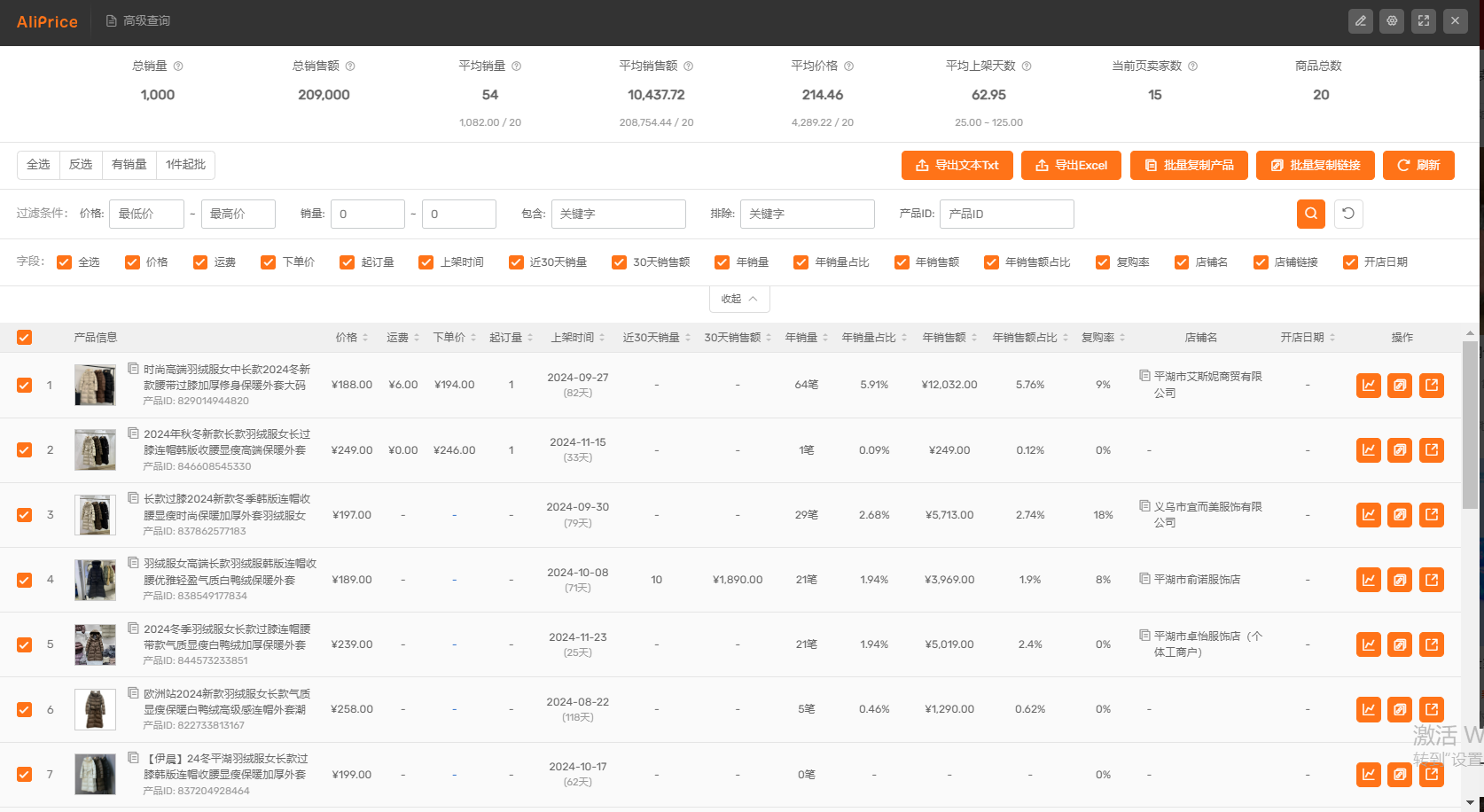Copy shop name icon for 义乌市宜而美服饰有限公司
Screen dimensions: 1484x812
pos(1144,505)
